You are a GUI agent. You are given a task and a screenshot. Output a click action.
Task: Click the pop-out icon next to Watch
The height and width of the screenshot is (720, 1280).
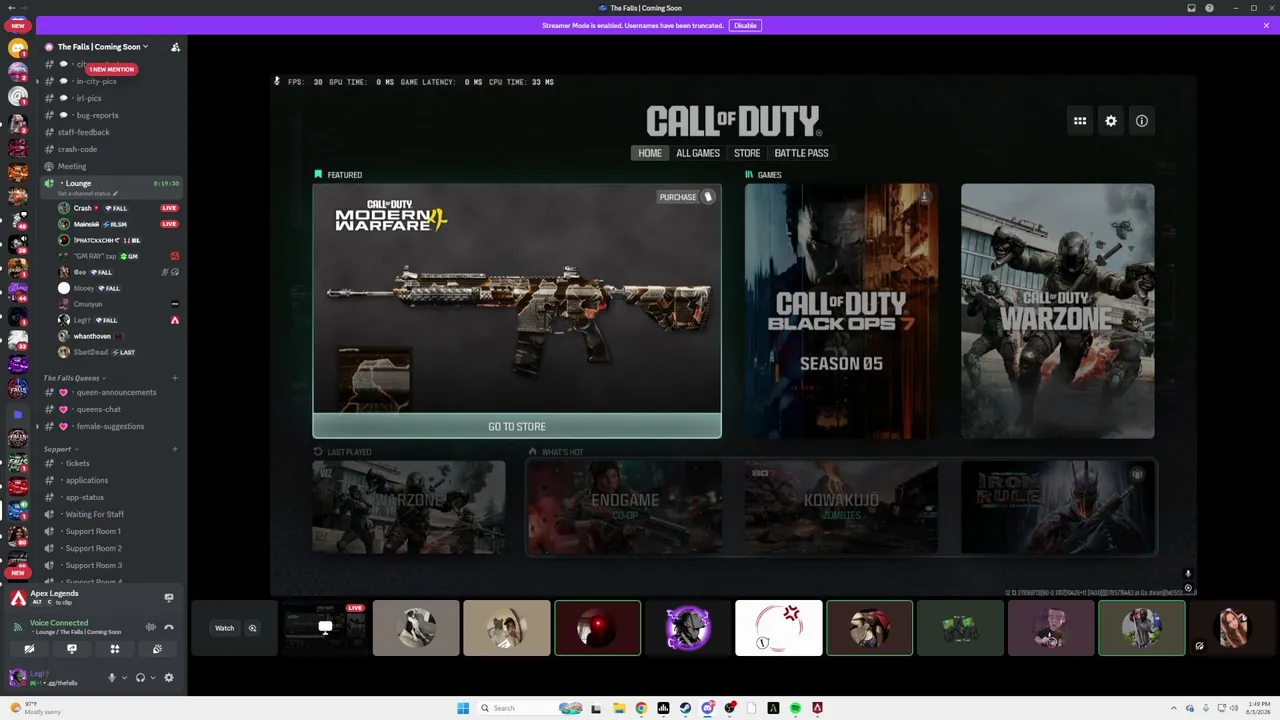click(x=252, y=628)
